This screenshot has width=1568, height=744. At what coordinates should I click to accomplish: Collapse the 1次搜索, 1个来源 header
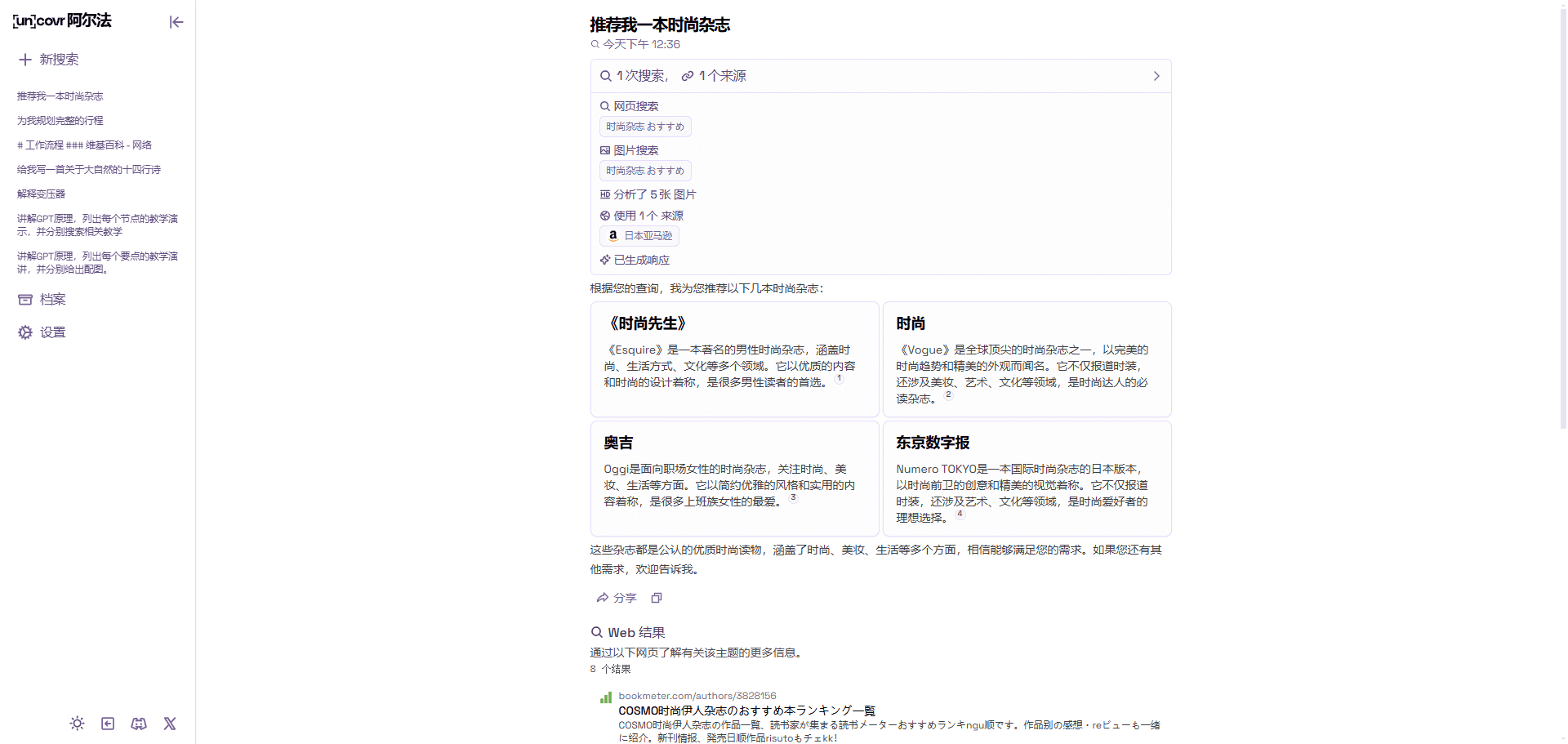681,76
